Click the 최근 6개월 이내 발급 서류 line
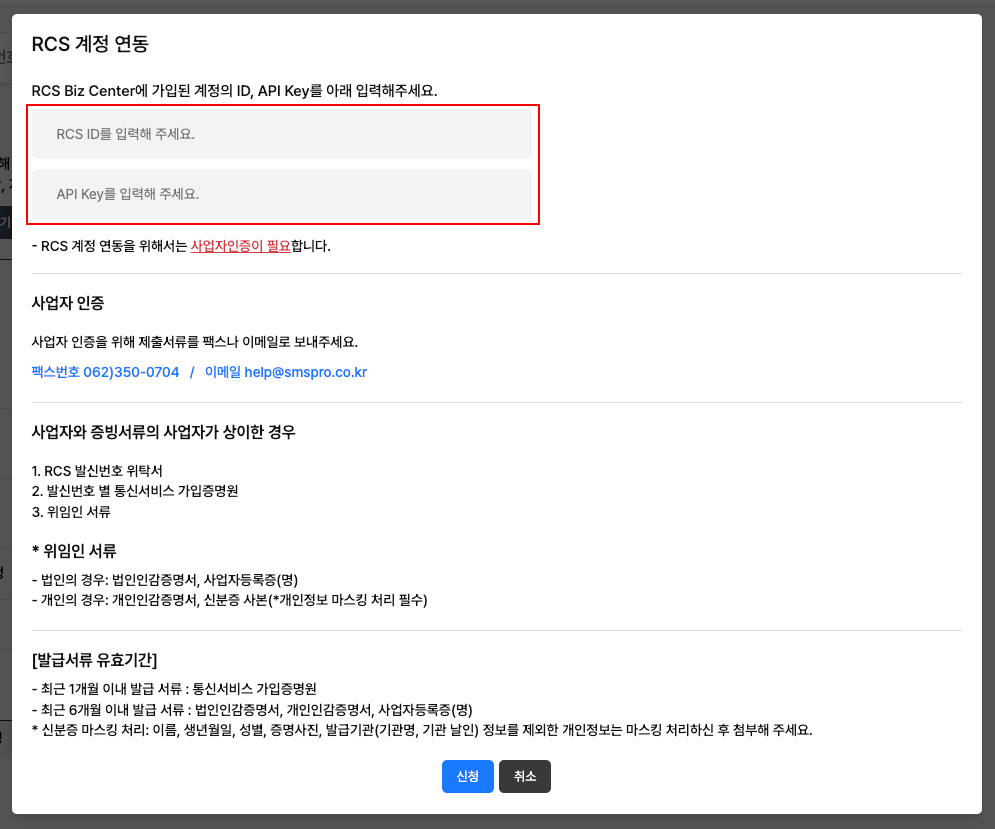995x829 pixels. (x=252, y=709)
